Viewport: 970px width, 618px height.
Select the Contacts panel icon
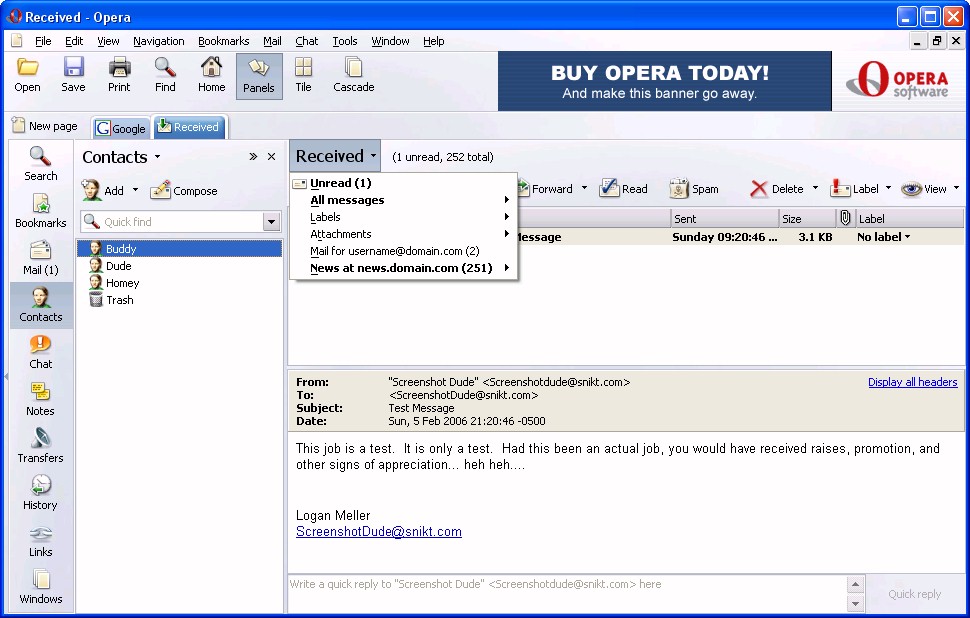(41, 305)
